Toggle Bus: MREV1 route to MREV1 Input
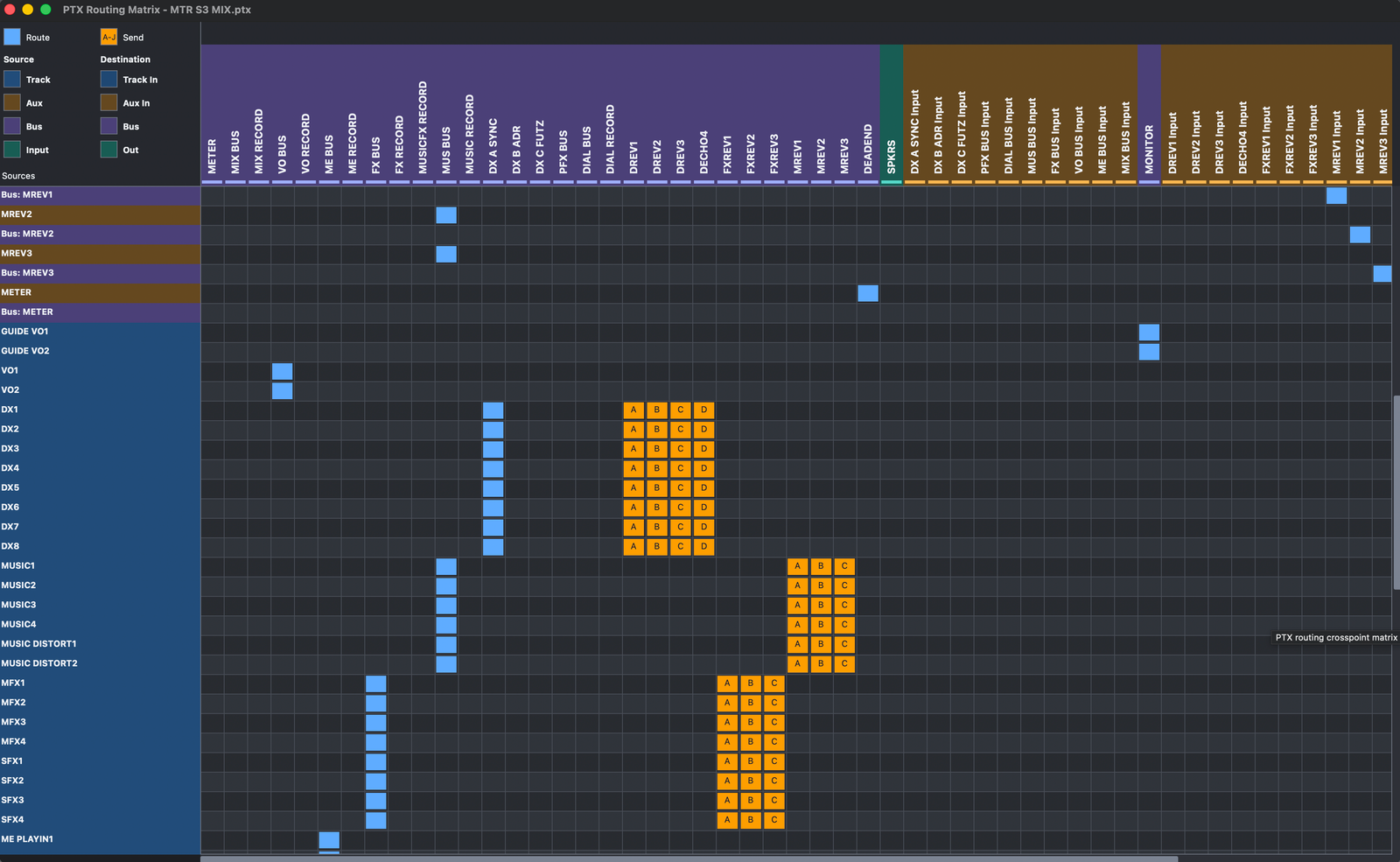The width and height of the screenshot is (1400, 862). 1336,195
